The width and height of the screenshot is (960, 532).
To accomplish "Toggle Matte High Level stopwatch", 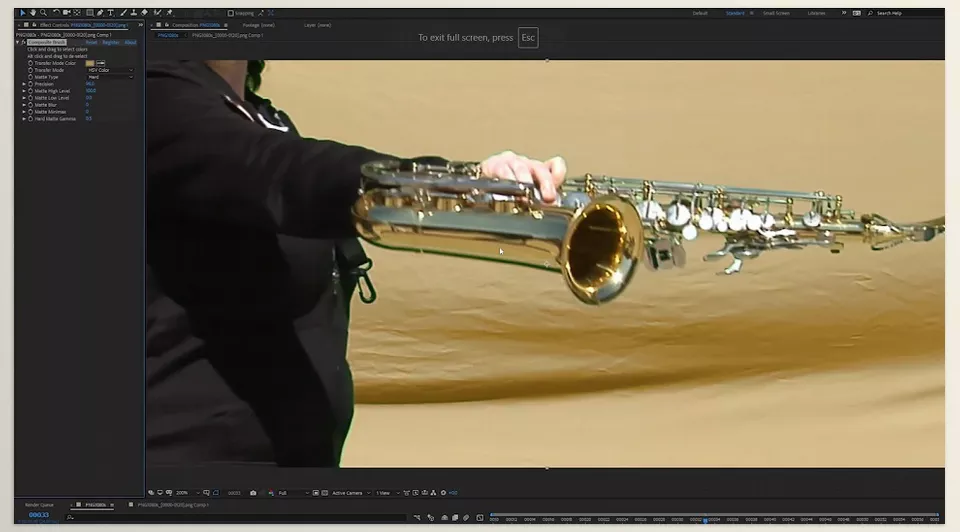I will [x=30, y=91].
